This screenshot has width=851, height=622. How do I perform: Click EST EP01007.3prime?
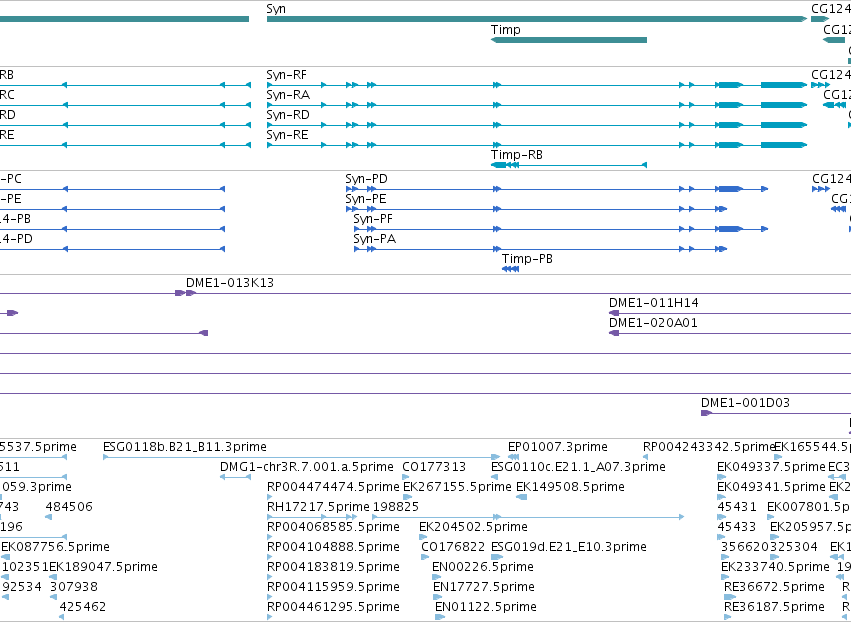[x=557, y=447]
